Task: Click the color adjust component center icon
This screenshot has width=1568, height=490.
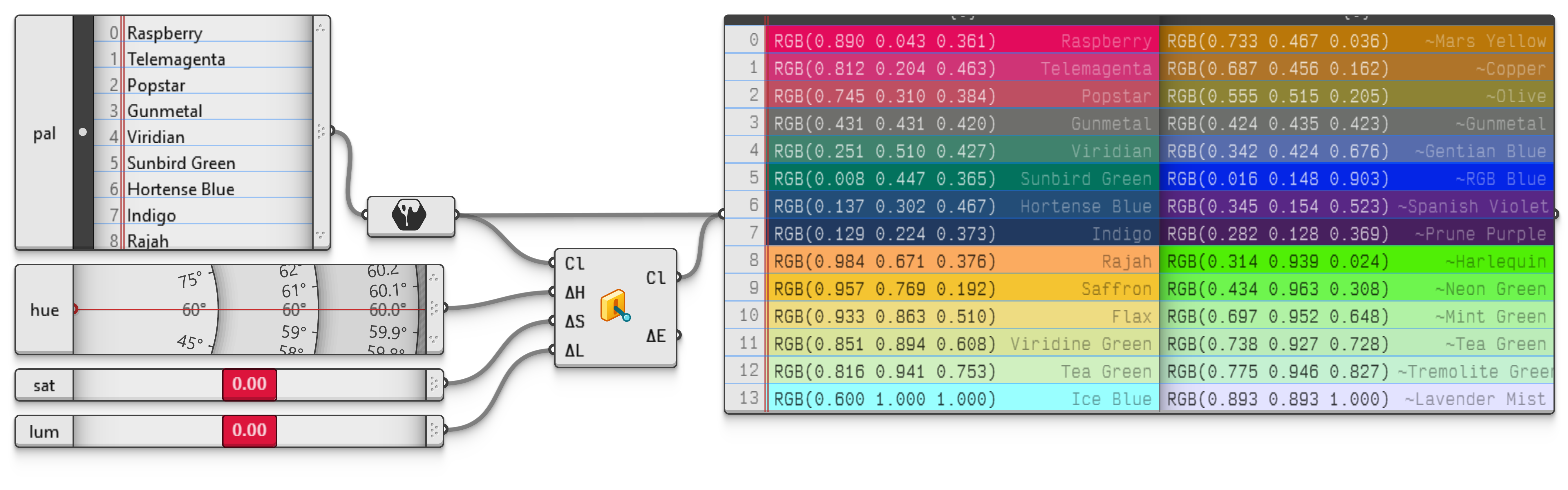Action: [615, 306]
